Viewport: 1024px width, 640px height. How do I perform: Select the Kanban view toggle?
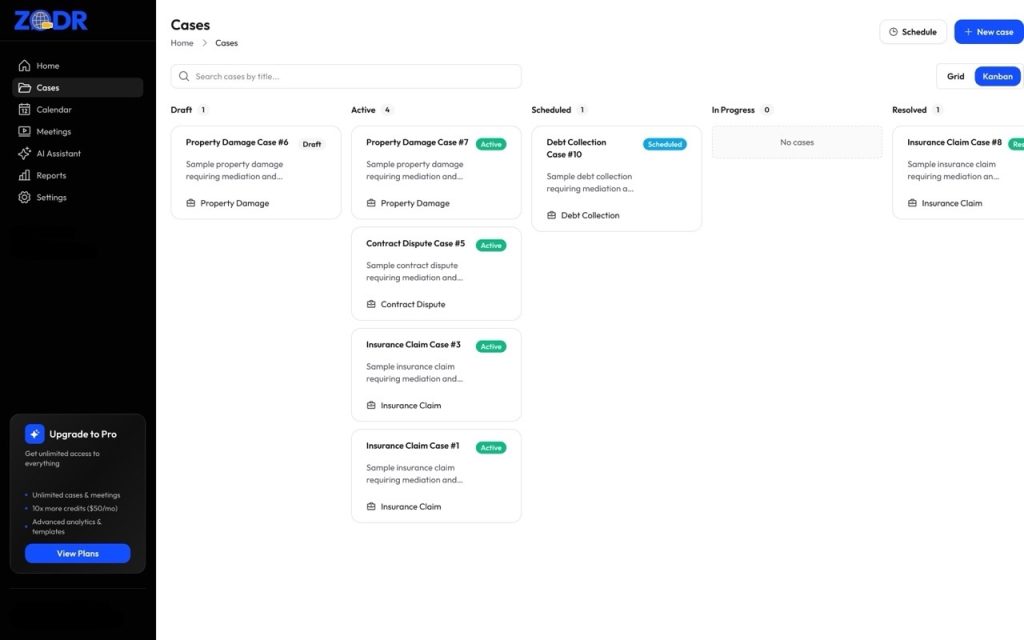997,76
